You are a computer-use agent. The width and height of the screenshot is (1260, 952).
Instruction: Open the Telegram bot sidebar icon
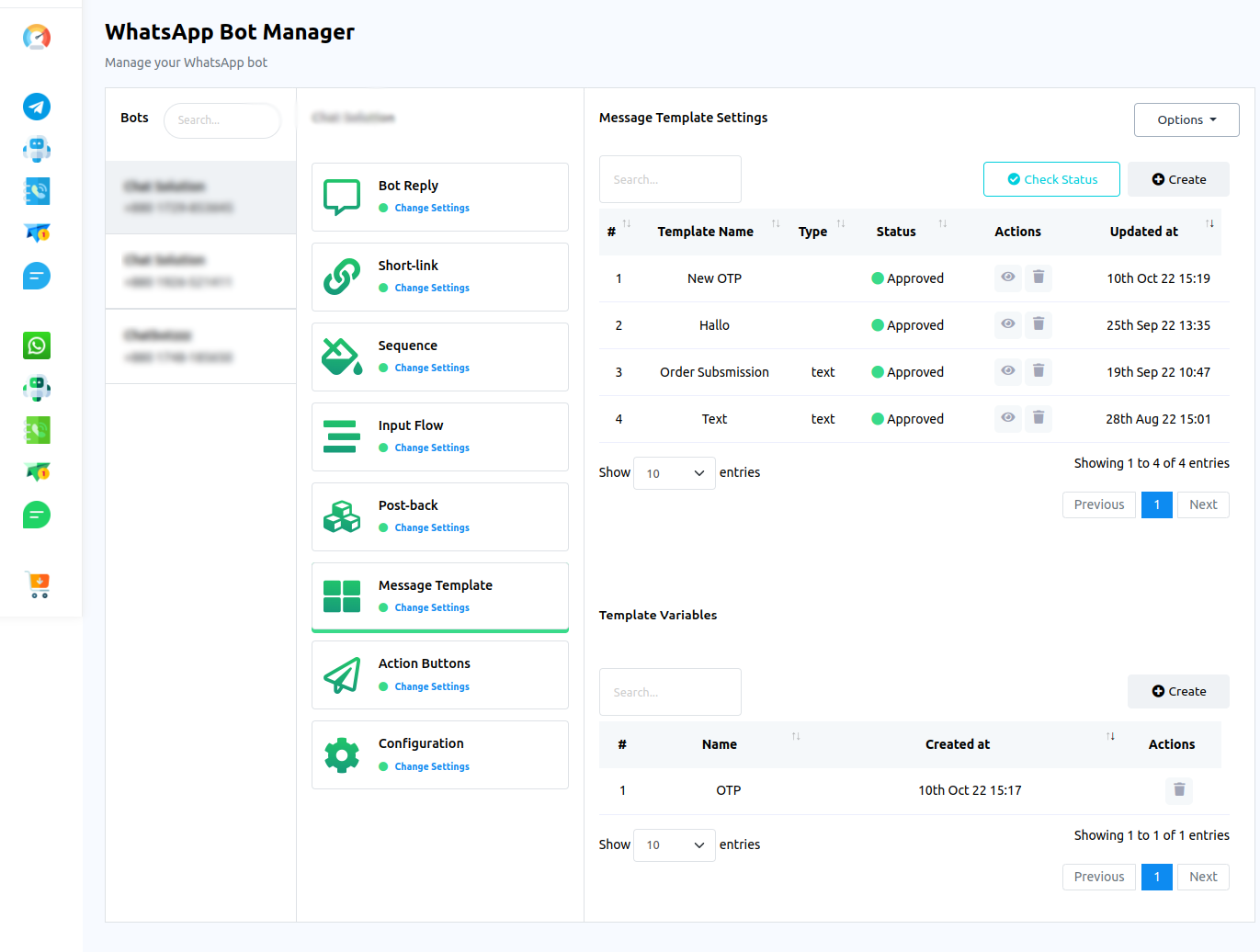(36, 107)
